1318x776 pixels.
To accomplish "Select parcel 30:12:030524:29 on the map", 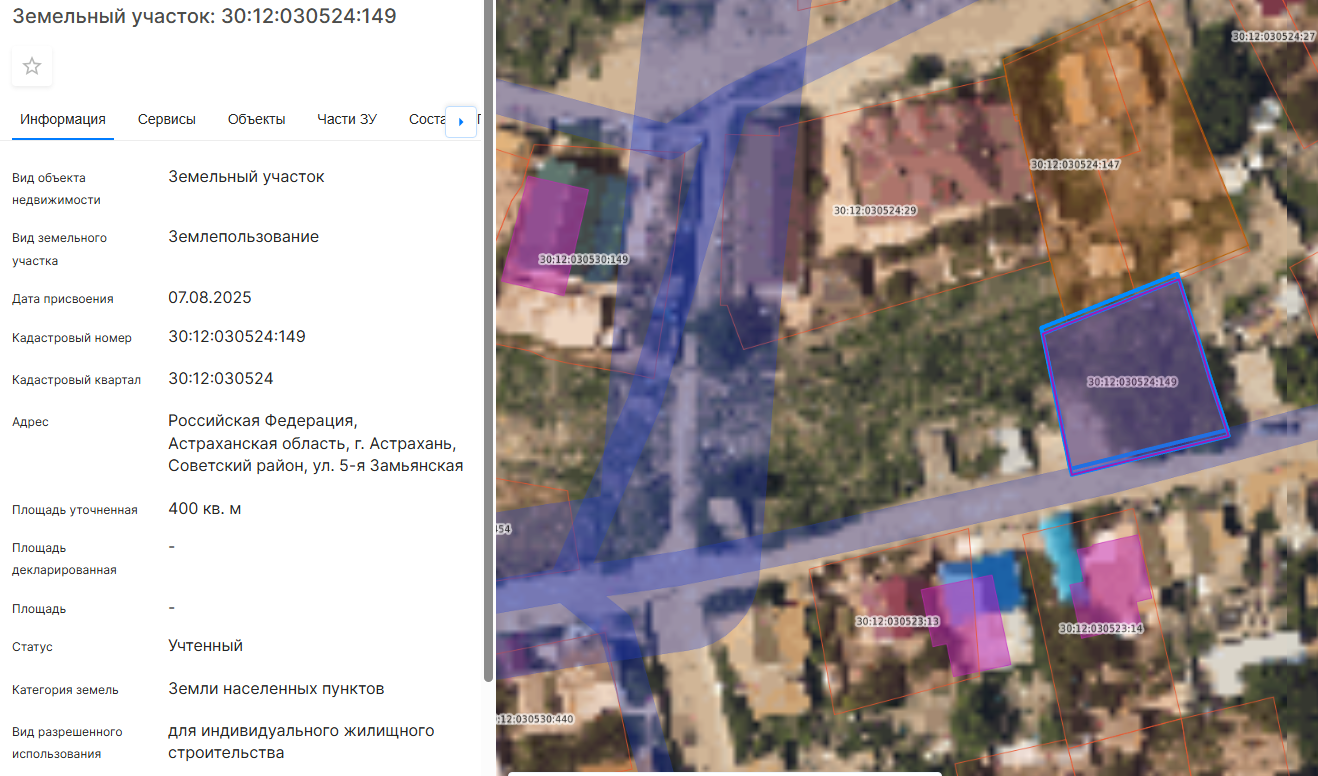I will pyautogui.click(x=875, y=211).
